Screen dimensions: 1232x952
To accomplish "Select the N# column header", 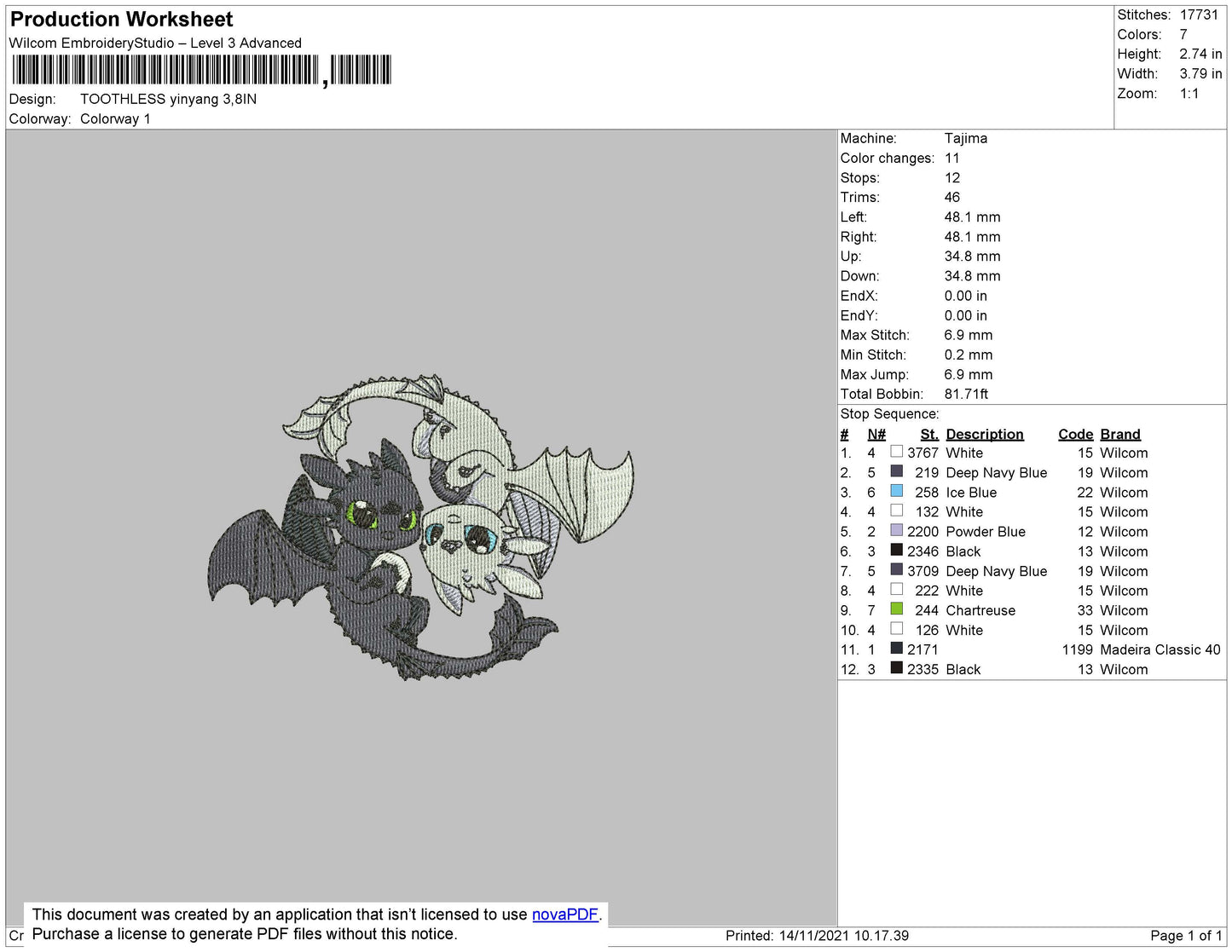I will click(x=876, y=434).
